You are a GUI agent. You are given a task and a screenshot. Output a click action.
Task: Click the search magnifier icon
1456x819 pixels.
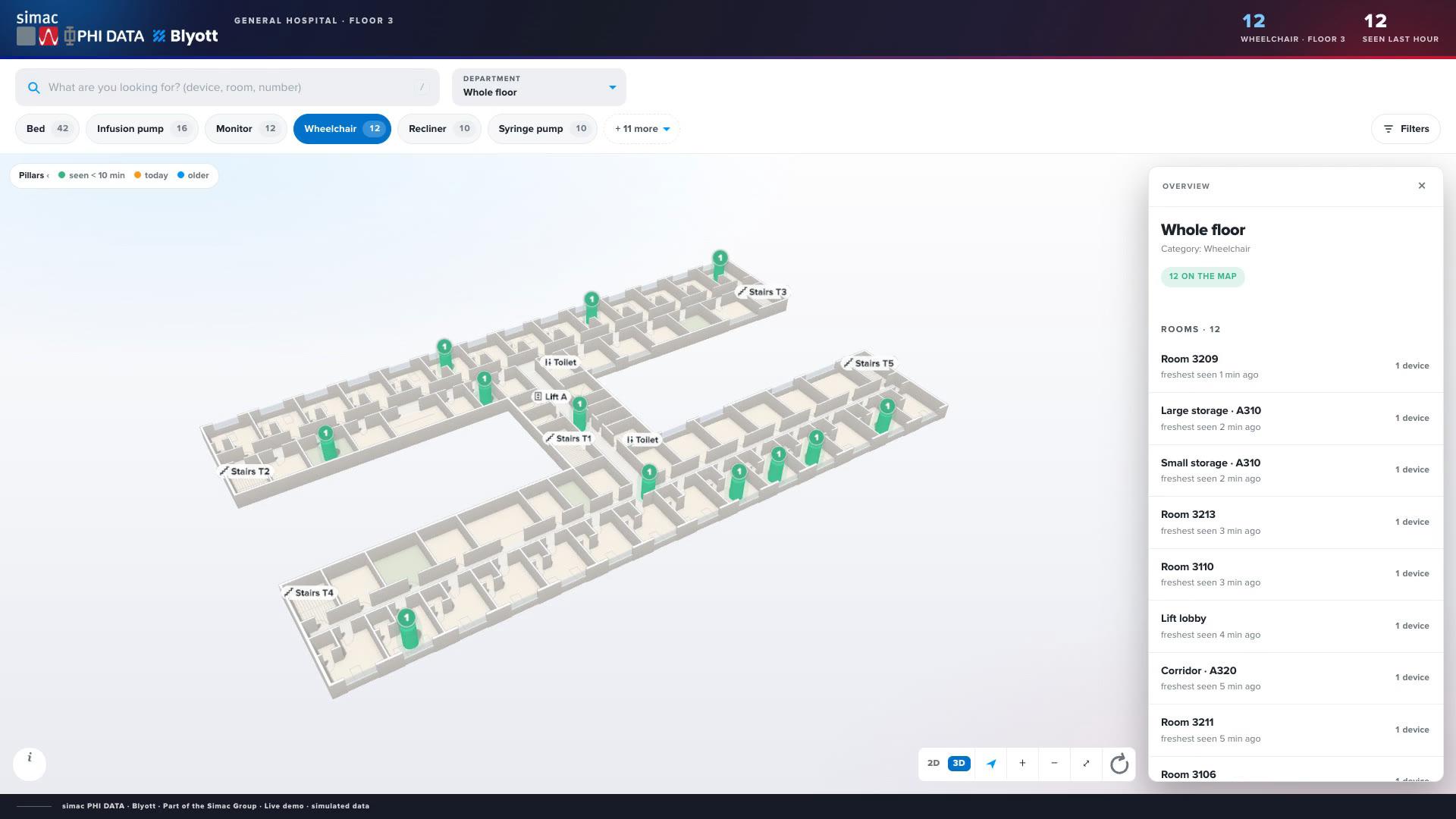(x=33, y=88)
